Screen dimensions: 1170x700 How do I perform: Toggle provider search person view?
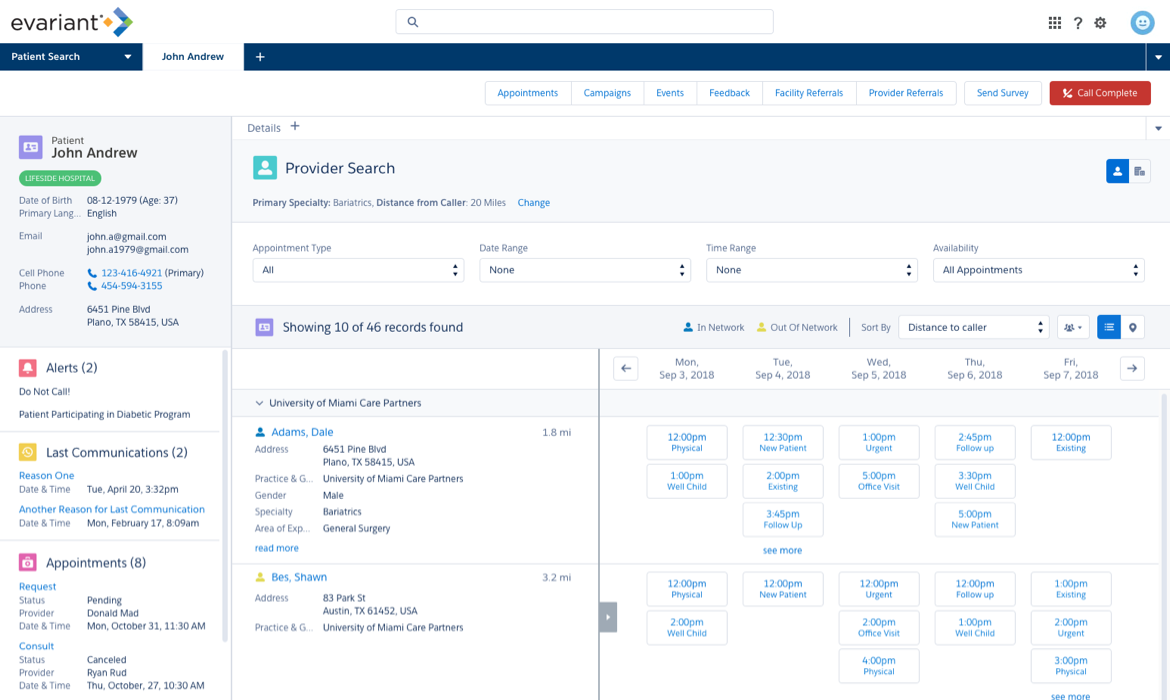[x=1118, y=171]
